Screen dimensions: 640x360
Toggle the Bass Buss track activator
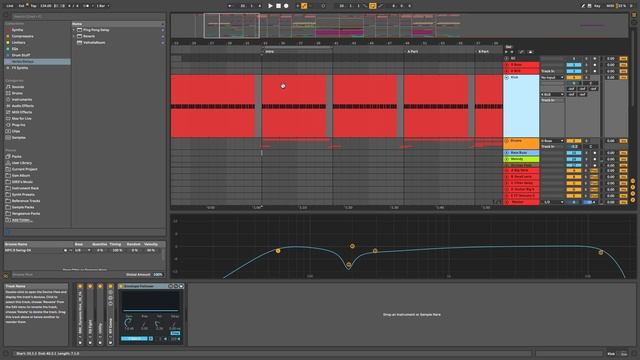click(574, 153)
